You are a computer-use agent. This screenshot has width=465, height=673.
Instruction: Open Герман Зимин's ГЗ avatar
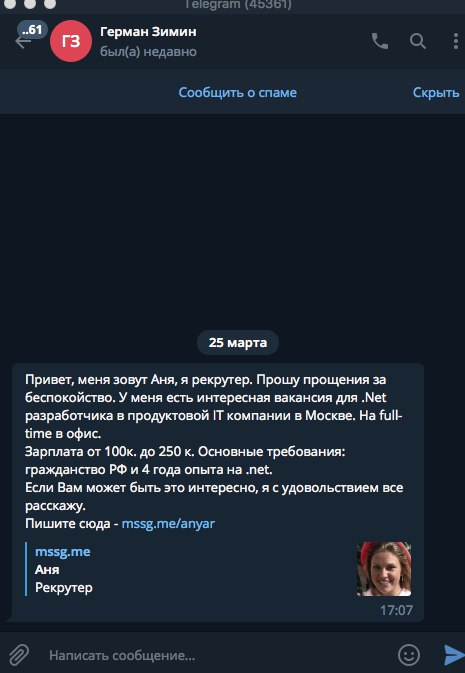71,41
